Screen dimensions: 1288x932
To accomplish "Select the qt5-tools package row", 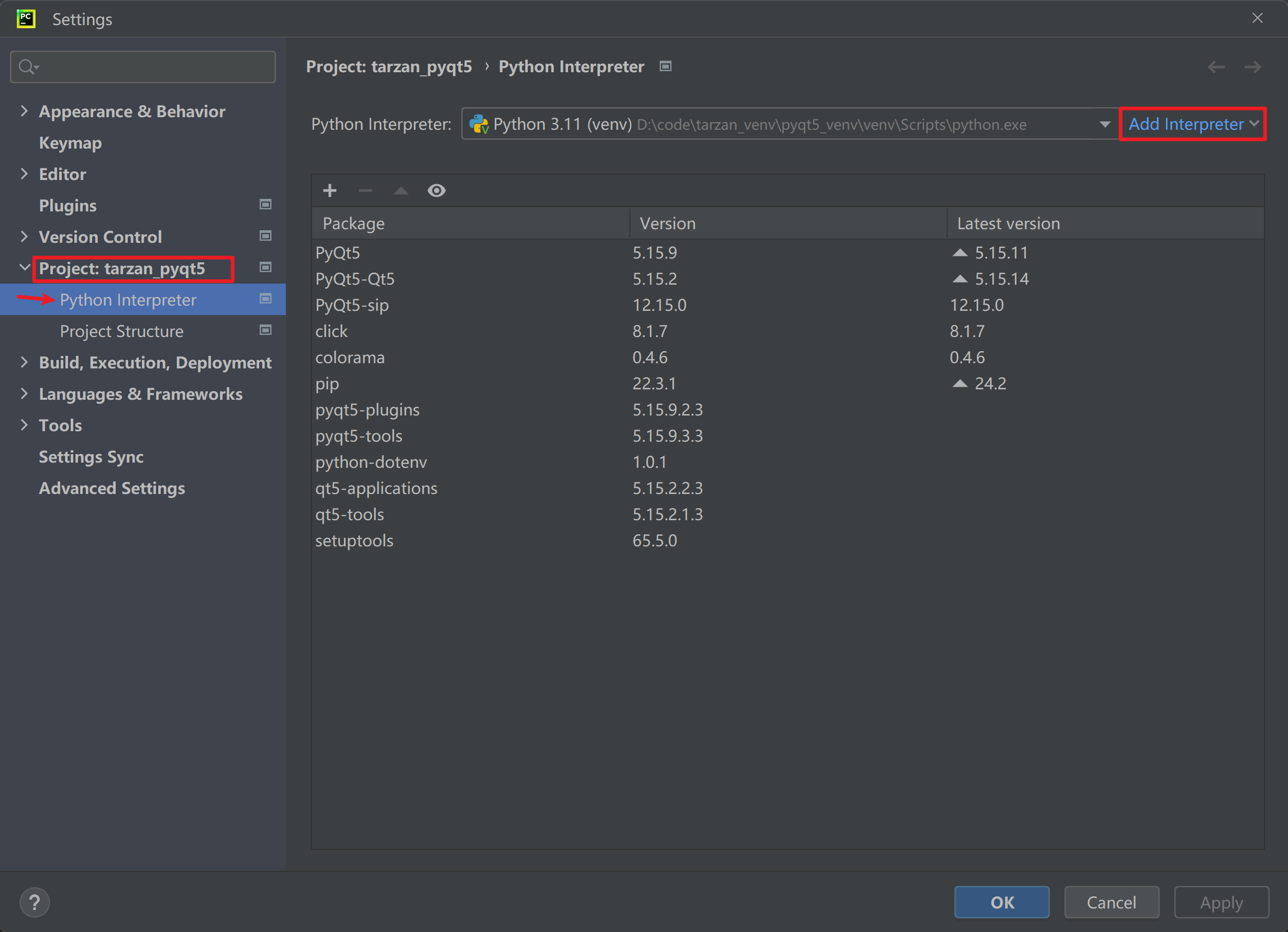I will [787, 514].
